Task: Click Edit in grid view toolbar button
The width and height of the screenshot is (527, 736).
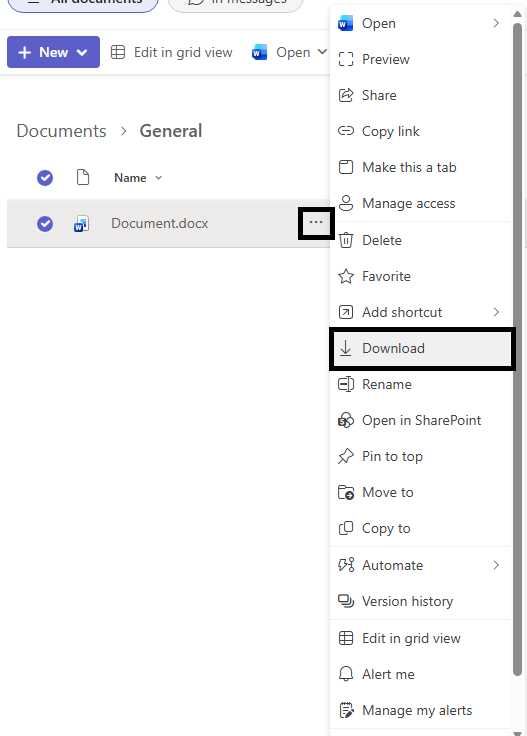Action: pos(172,52)
